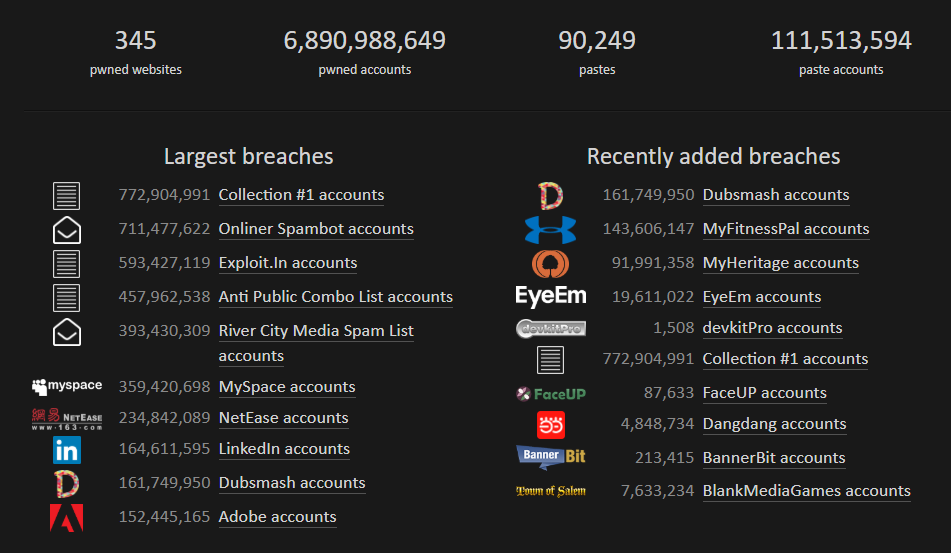Open Adobe accounts link

[277, 517]
